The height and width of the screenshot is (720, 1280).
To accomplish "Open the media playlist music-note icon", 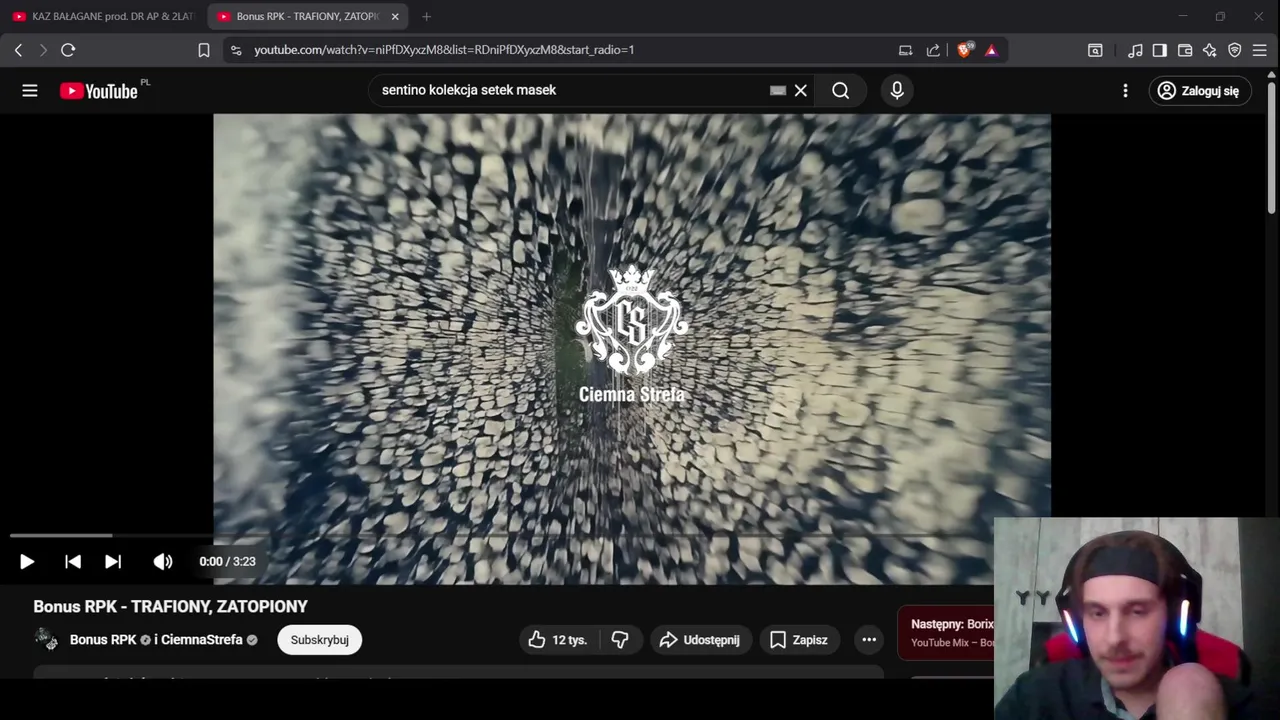I will click(1135, 50).
